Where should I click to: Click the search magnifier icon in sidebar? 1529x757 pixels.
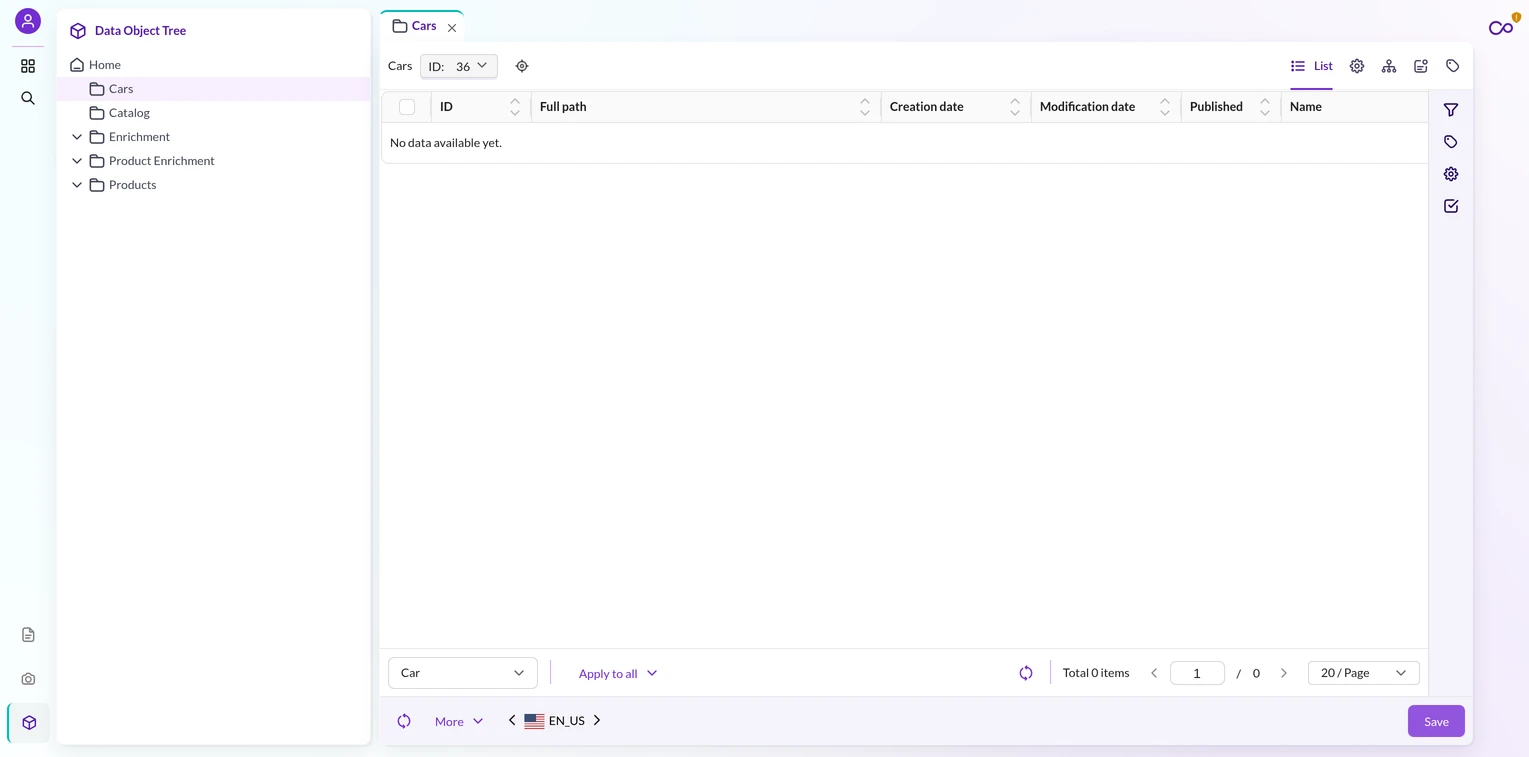pos(28,98)
